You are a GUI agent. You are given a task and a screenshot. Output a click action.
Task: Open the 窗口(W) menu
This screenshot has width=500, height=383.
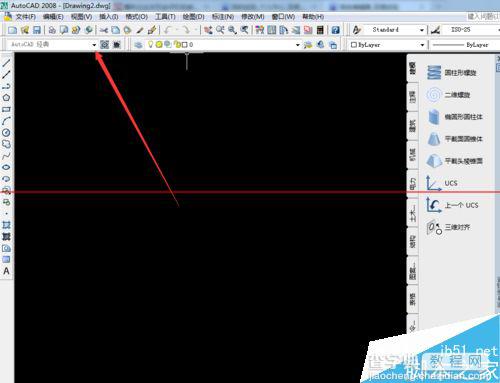(283, 17)
